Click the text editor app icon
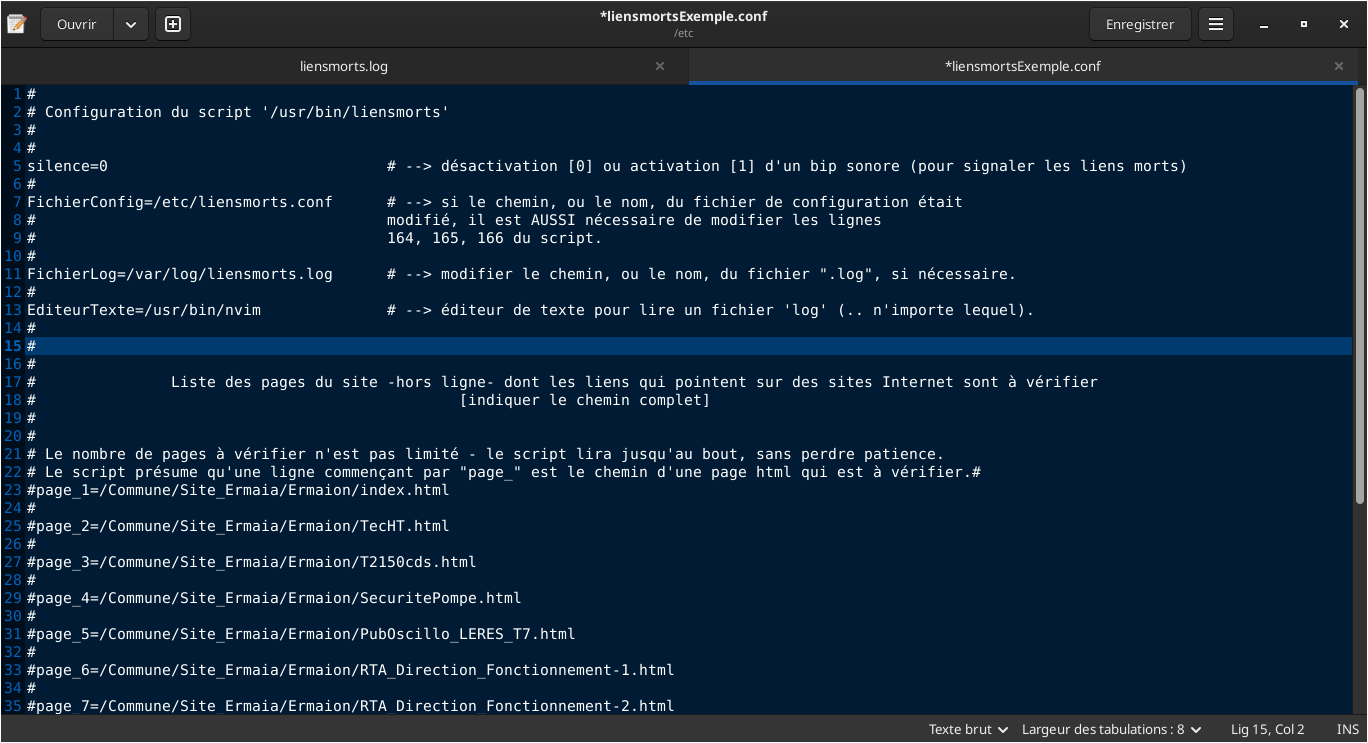Image resolution: width=1368 pixels, height=743 pixels. pos(17,24)
